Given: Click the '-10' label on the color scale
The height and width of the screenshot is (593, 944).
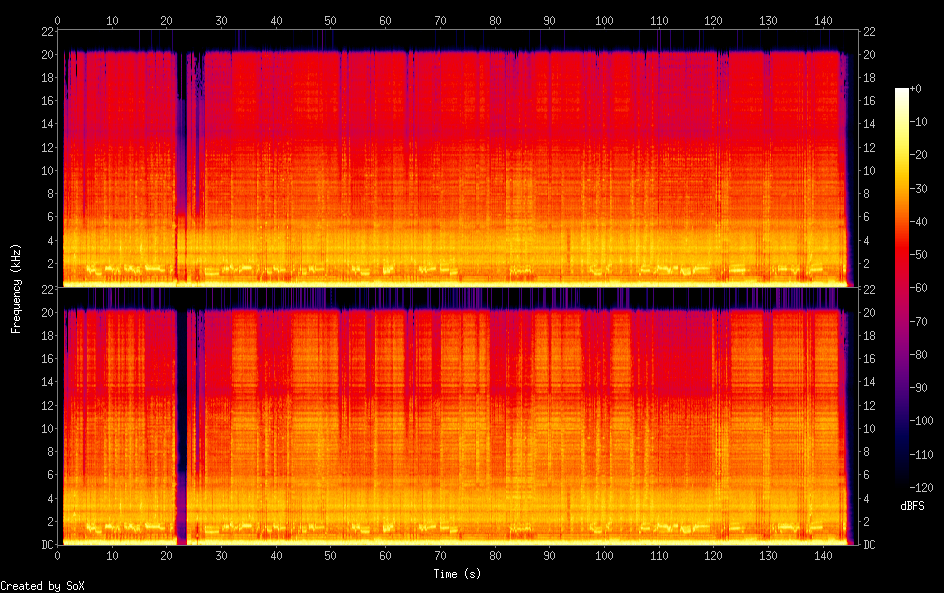Looking at the screenshot, I should point(919,122).
